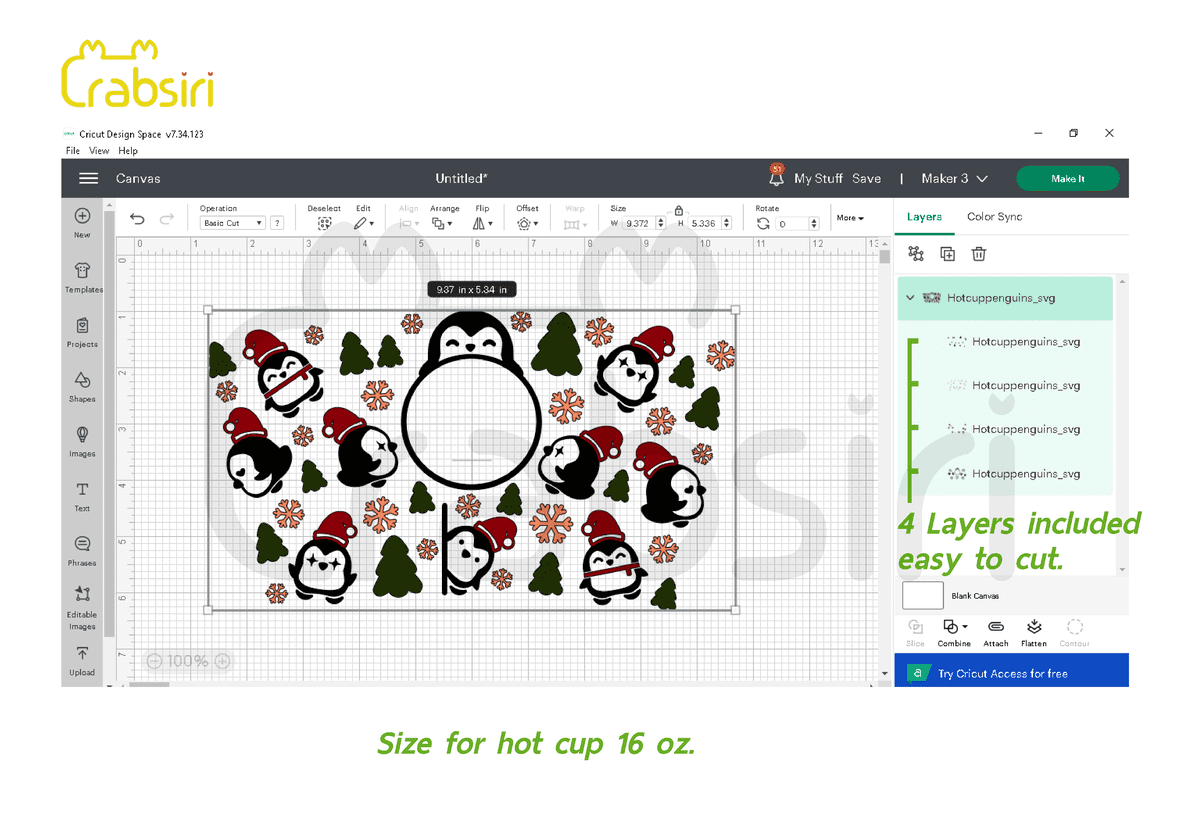Screen dimensions: 1181x817
Task: Switch to the Color Sync tab
Action: point(994,217)
